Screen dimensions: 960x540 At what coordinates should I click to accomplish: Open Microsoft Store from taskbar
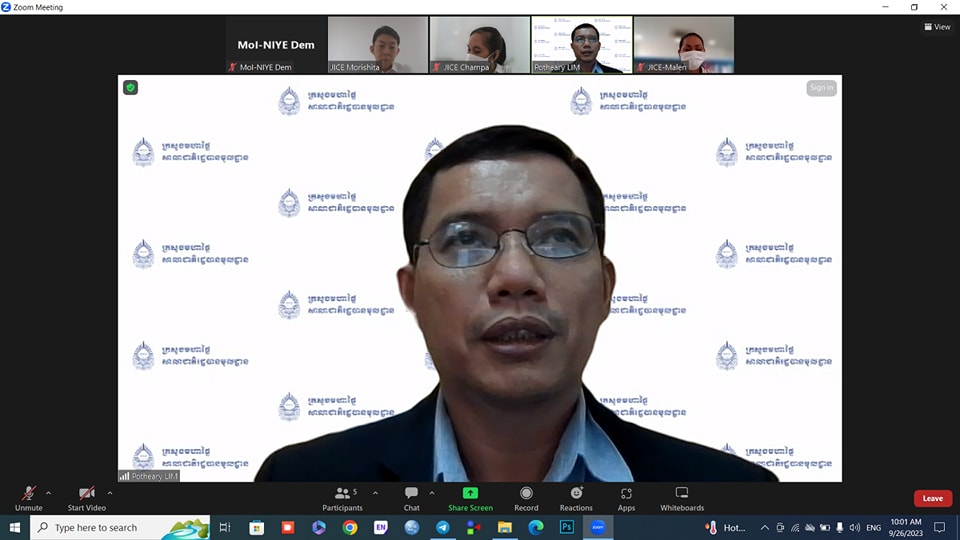pos(257,527)
